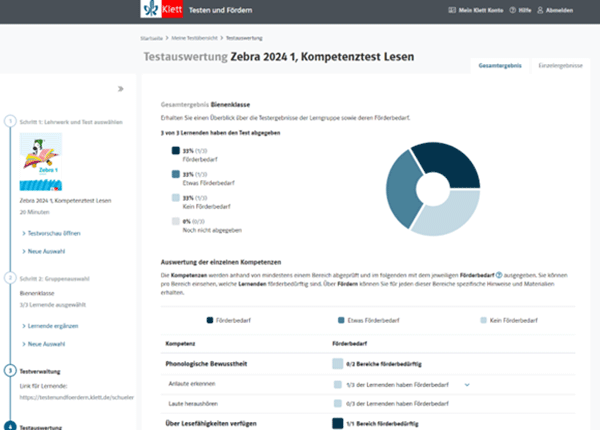Click the Klett logo in the header

(x=161, y=9)
